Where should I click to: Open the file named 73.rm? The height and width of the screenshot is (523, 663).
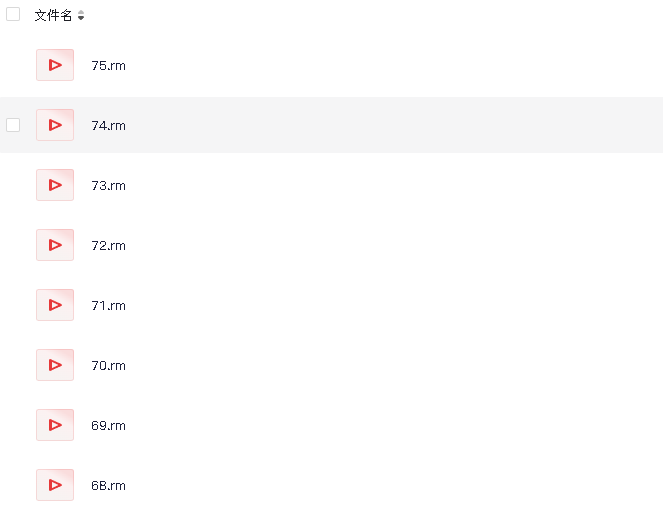(109, 186)
